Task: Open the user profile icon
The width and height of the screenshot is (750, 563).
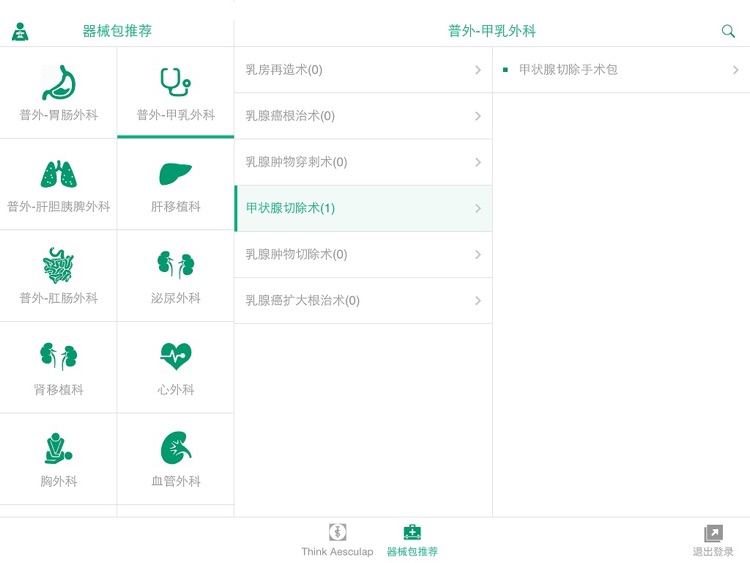Action: [x=20, y=32]
